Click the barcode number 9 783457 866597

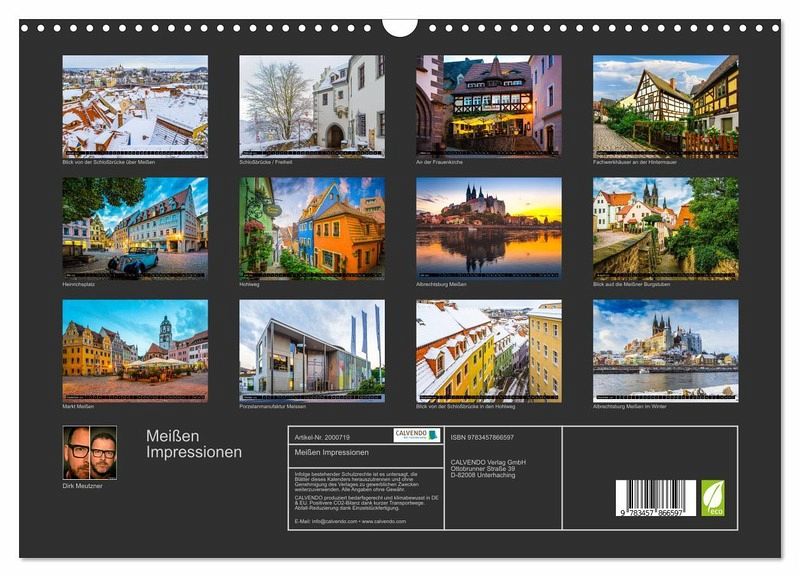point(652,513)
